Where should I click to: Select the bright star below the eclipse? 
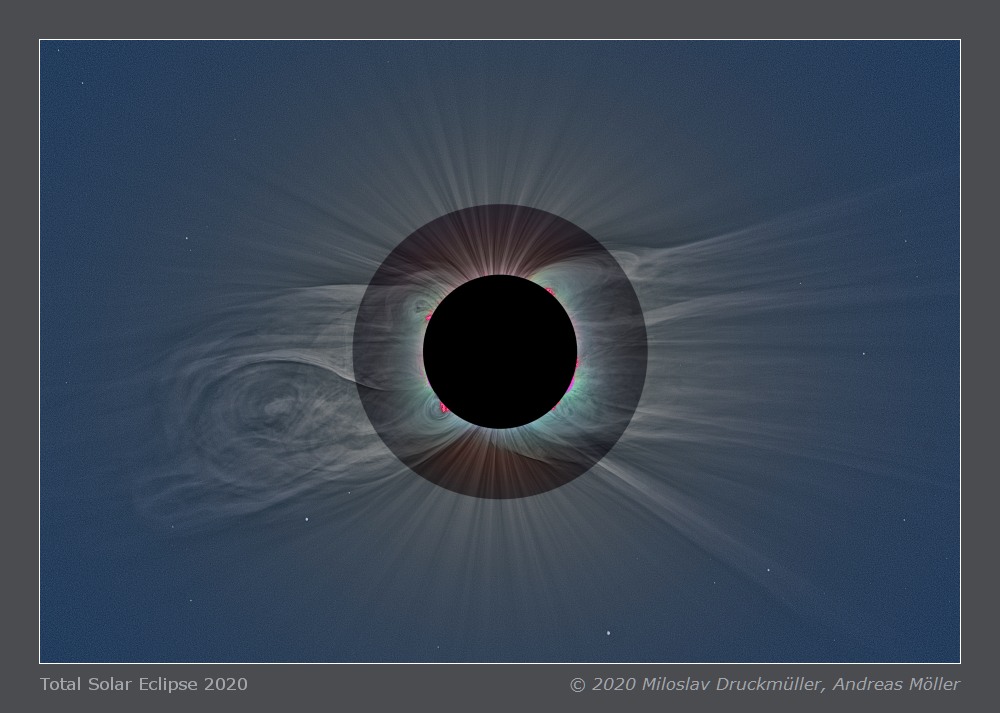(x=608, y=632)
